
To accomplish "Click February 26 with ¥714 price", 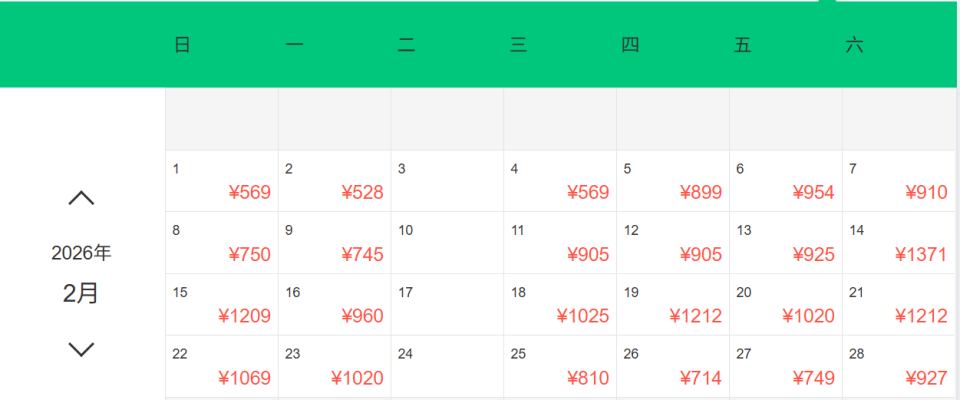I will 673,367.
